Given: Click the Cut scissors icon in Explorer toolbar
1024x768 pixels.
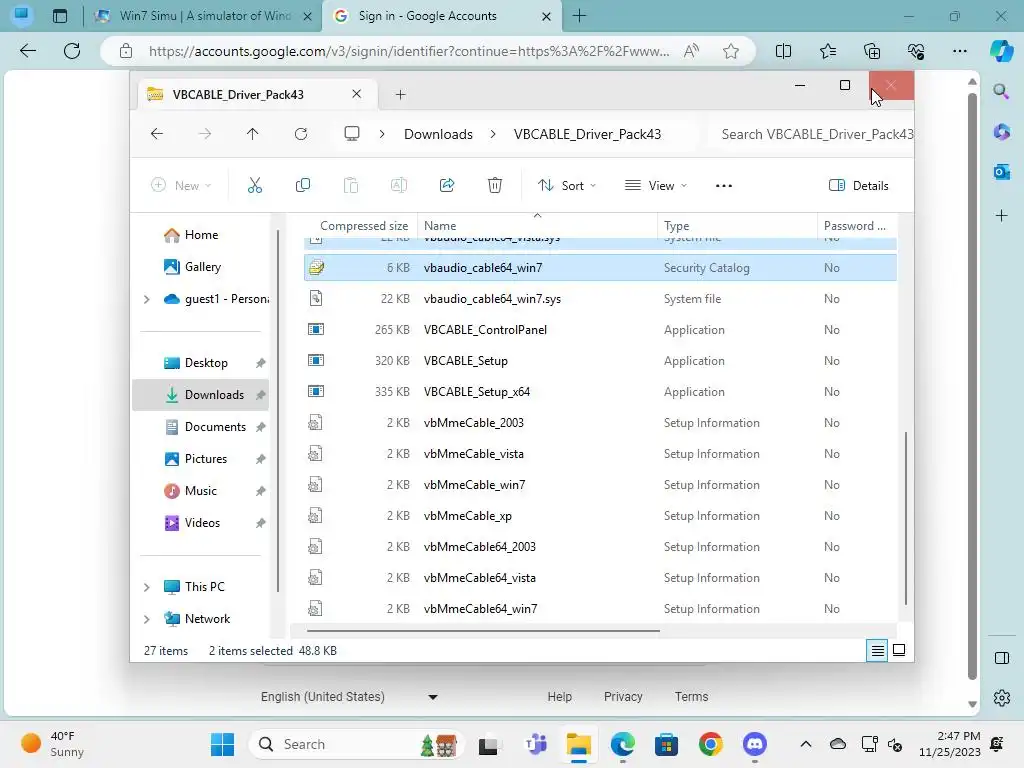Looking at the screenshot, I should pos(255,185).
